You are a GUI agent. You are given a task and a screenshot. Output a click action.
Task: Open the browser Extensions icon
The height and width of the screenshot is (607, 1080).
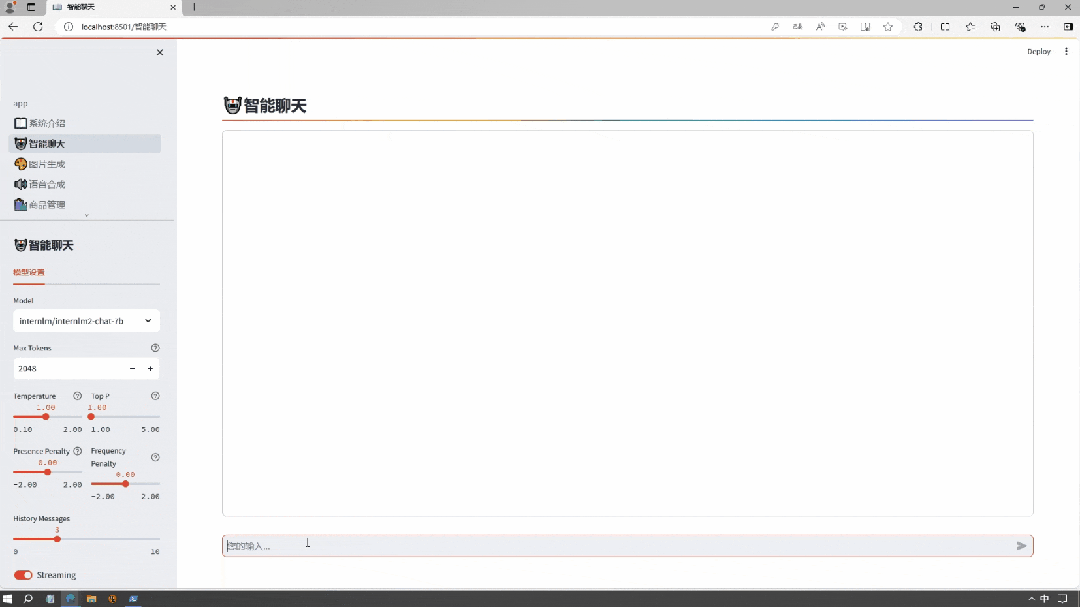point(918,27)
